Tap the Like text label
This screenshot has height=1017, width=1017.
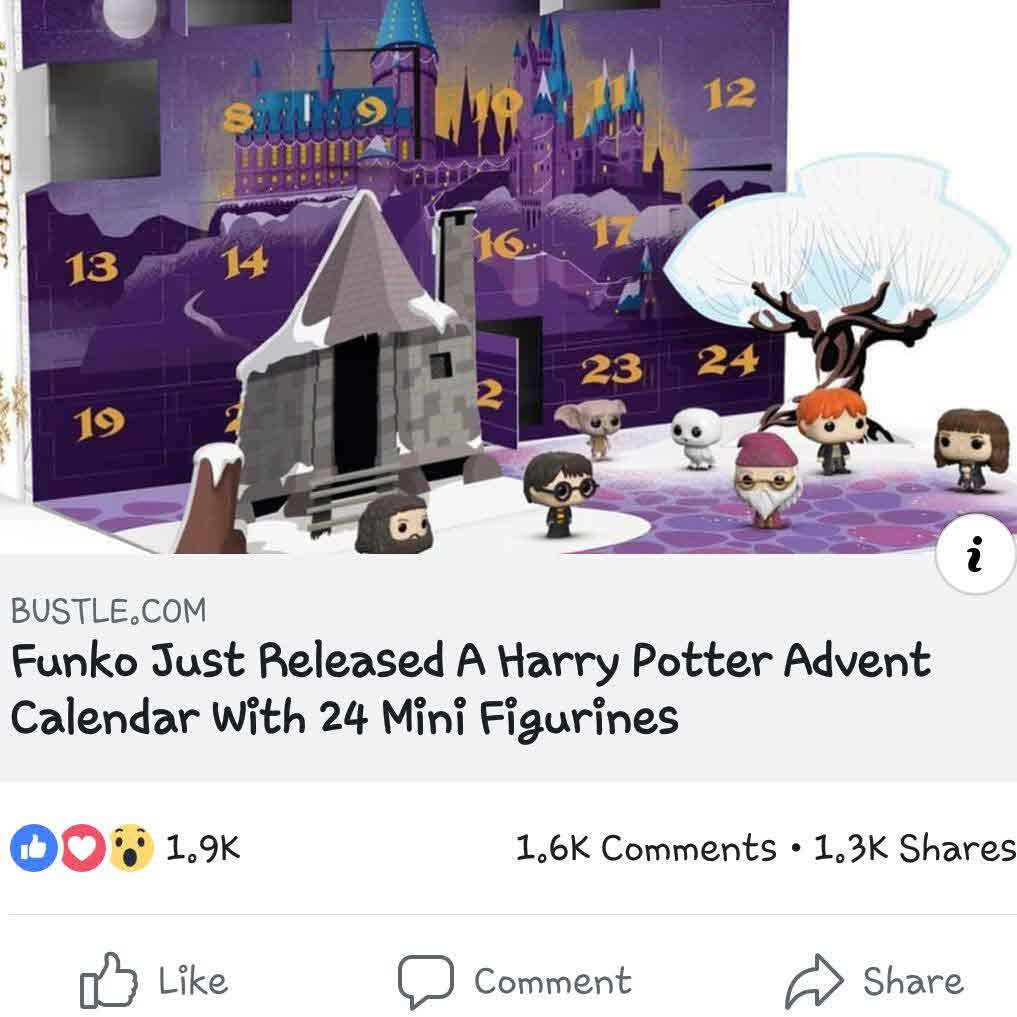click(x=193, y=981)
